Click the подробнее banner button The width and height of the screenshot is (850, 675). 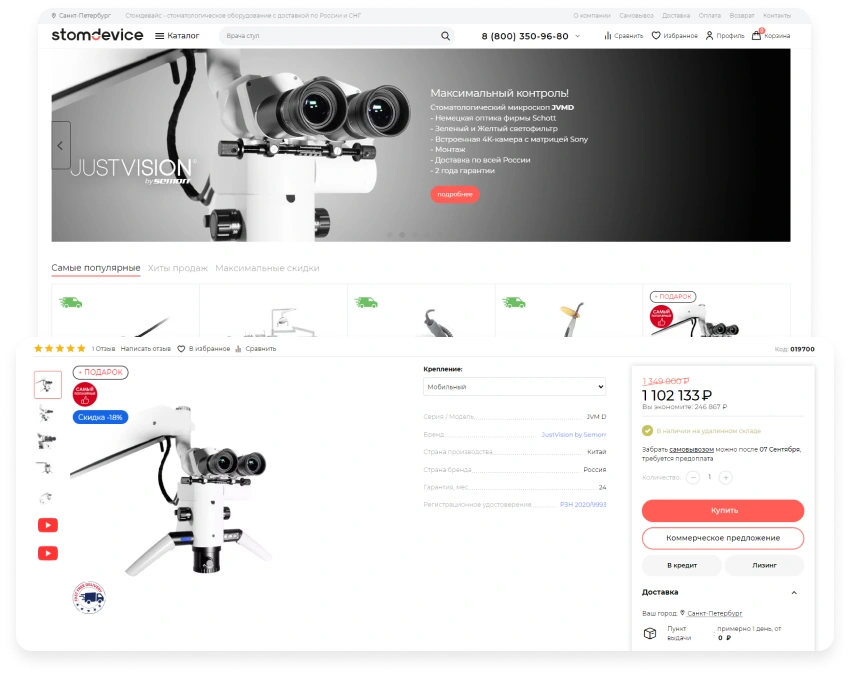(455, 194)
